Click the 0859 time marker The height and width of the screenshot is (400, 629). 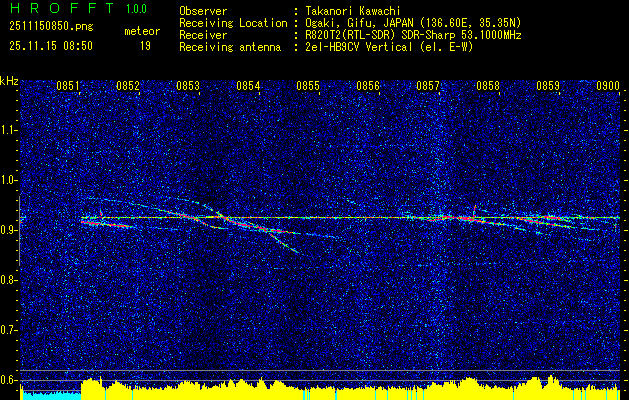pyautogui.click(x=548, y=86)
